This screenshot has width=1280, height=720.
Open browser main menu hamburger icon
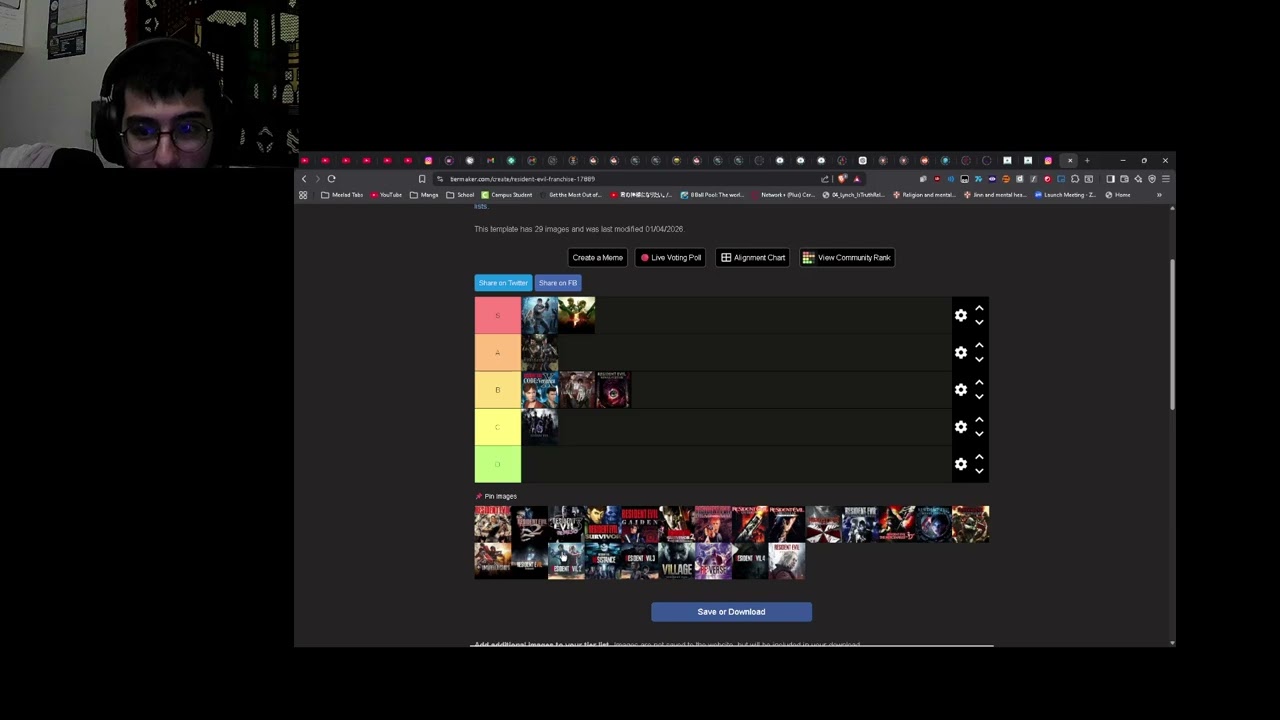click(1165, 179)
